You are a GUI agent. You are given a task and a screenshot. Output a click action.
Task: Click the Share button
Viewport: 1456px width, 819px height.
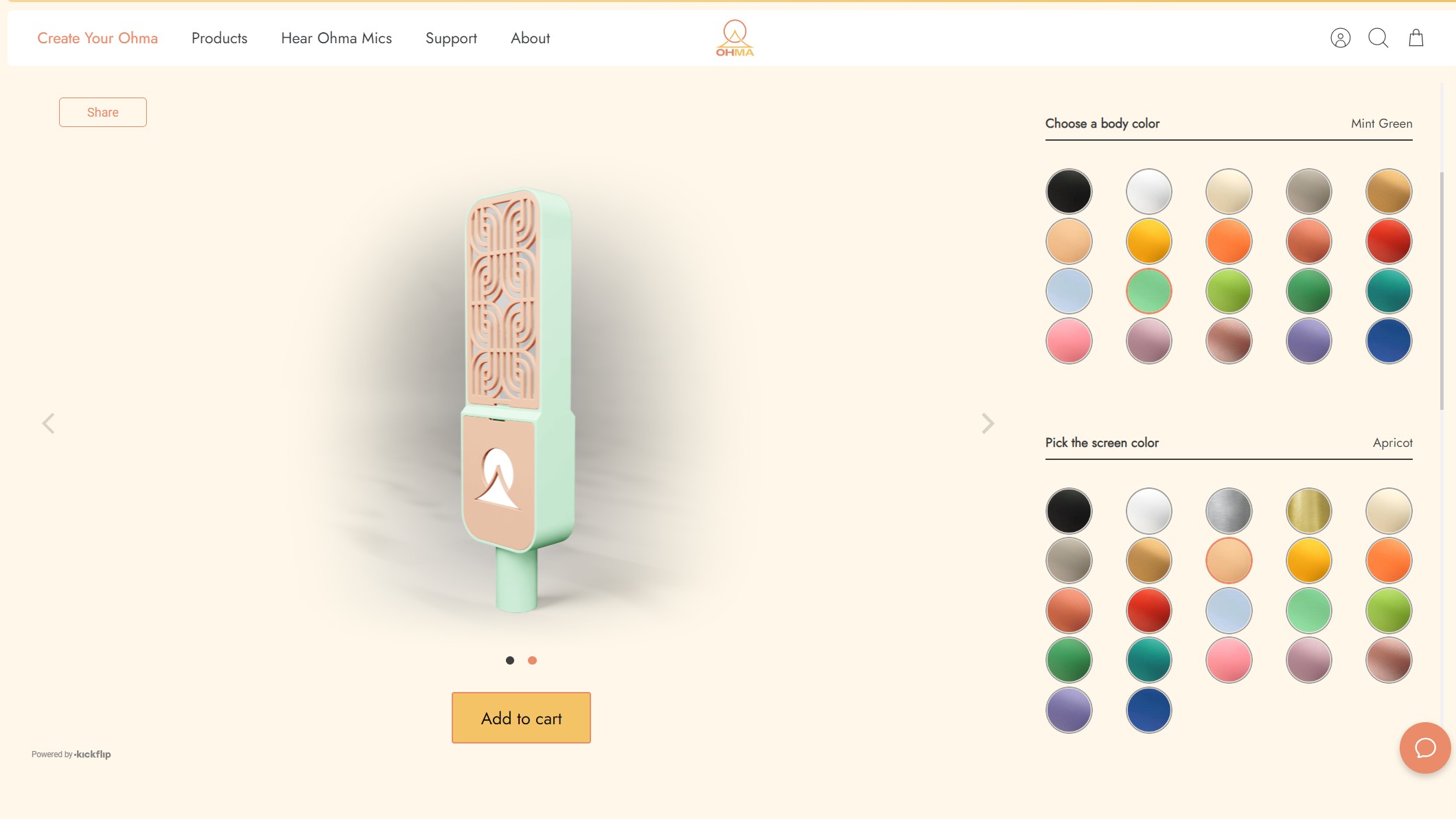click(103, 112)
